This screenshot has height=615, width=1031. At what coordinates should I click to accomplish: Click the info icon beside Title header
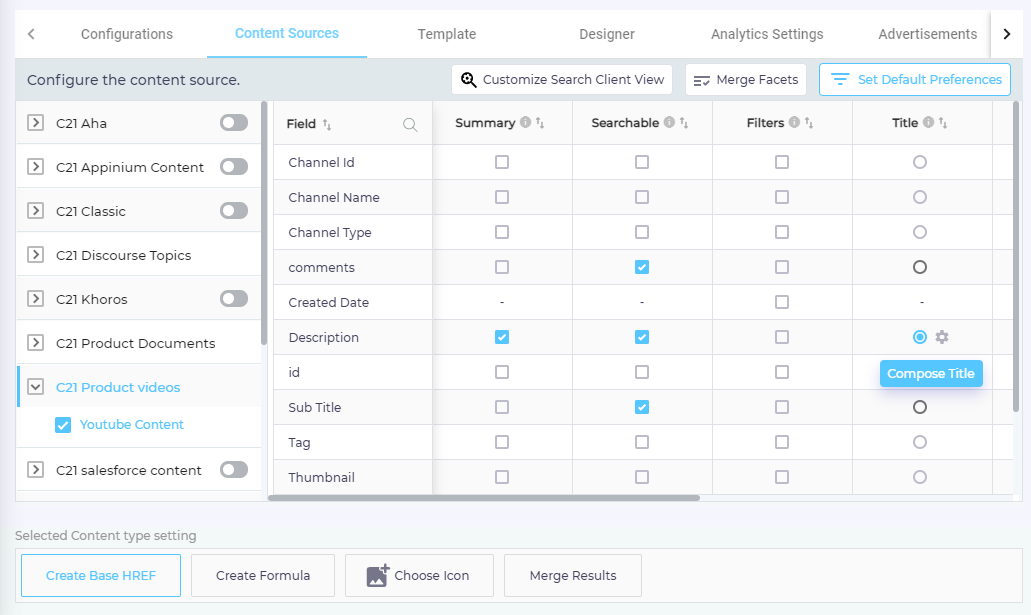click(x=928, y=123)
